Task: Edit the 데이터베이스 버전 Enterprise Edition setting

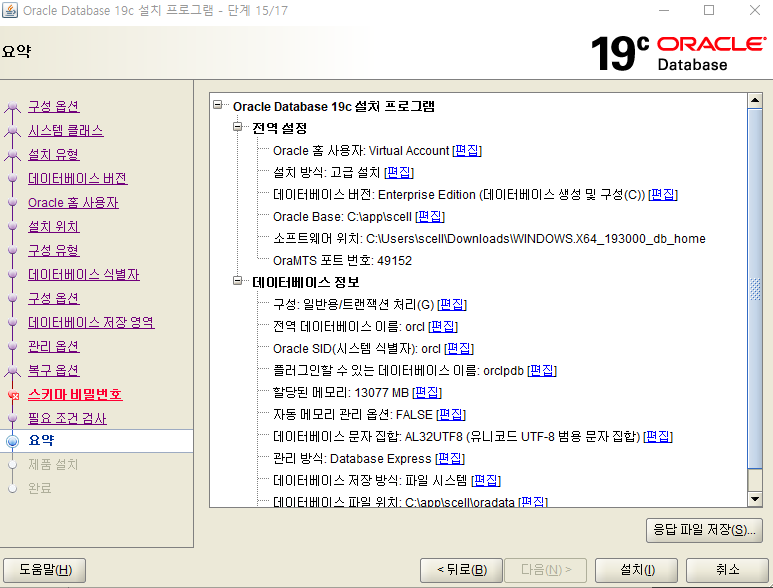Action: pos(663,195)
